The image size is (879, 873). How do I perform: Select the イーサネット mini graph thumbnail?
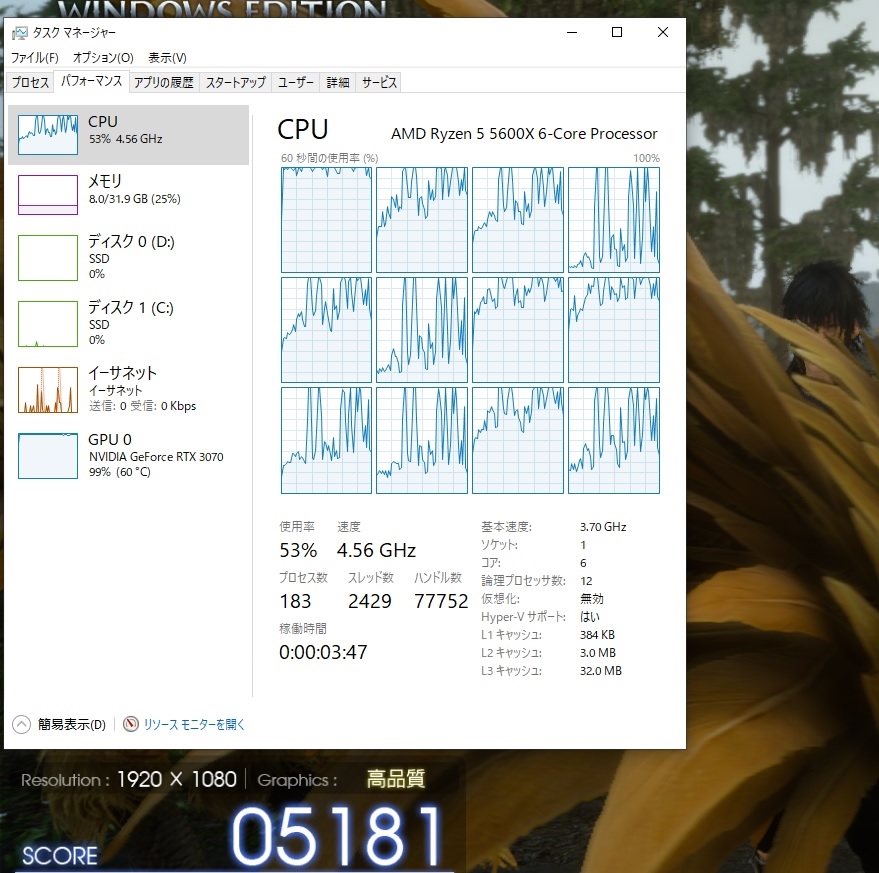tap(48, 390)
